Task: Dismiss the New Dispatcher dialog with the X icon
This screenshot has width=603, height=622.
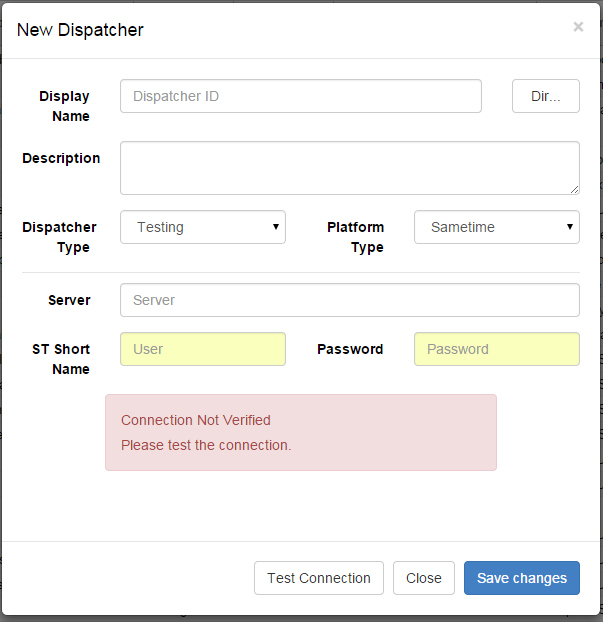Action: coord(578,27)
